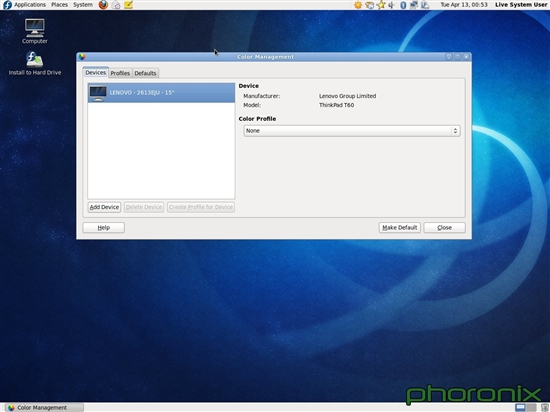
Task: Switch to the Profiles tab
Action: click(120, 73)
